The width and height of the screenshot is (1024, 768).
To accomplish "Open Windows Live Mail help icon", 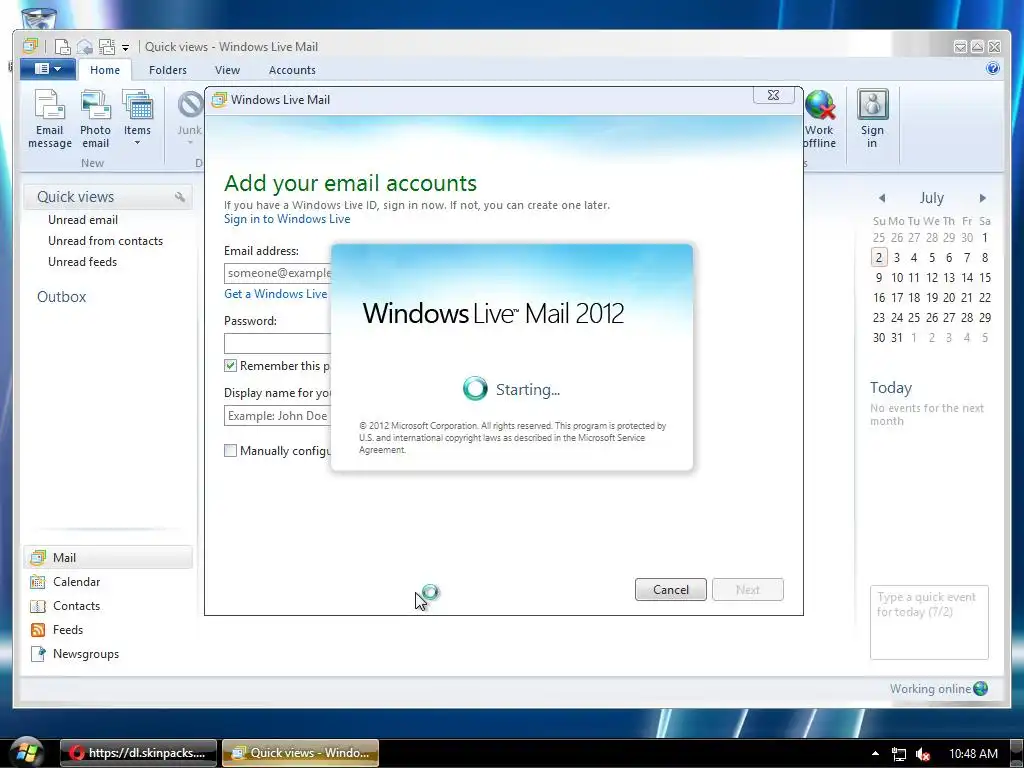I will [993, 69].
